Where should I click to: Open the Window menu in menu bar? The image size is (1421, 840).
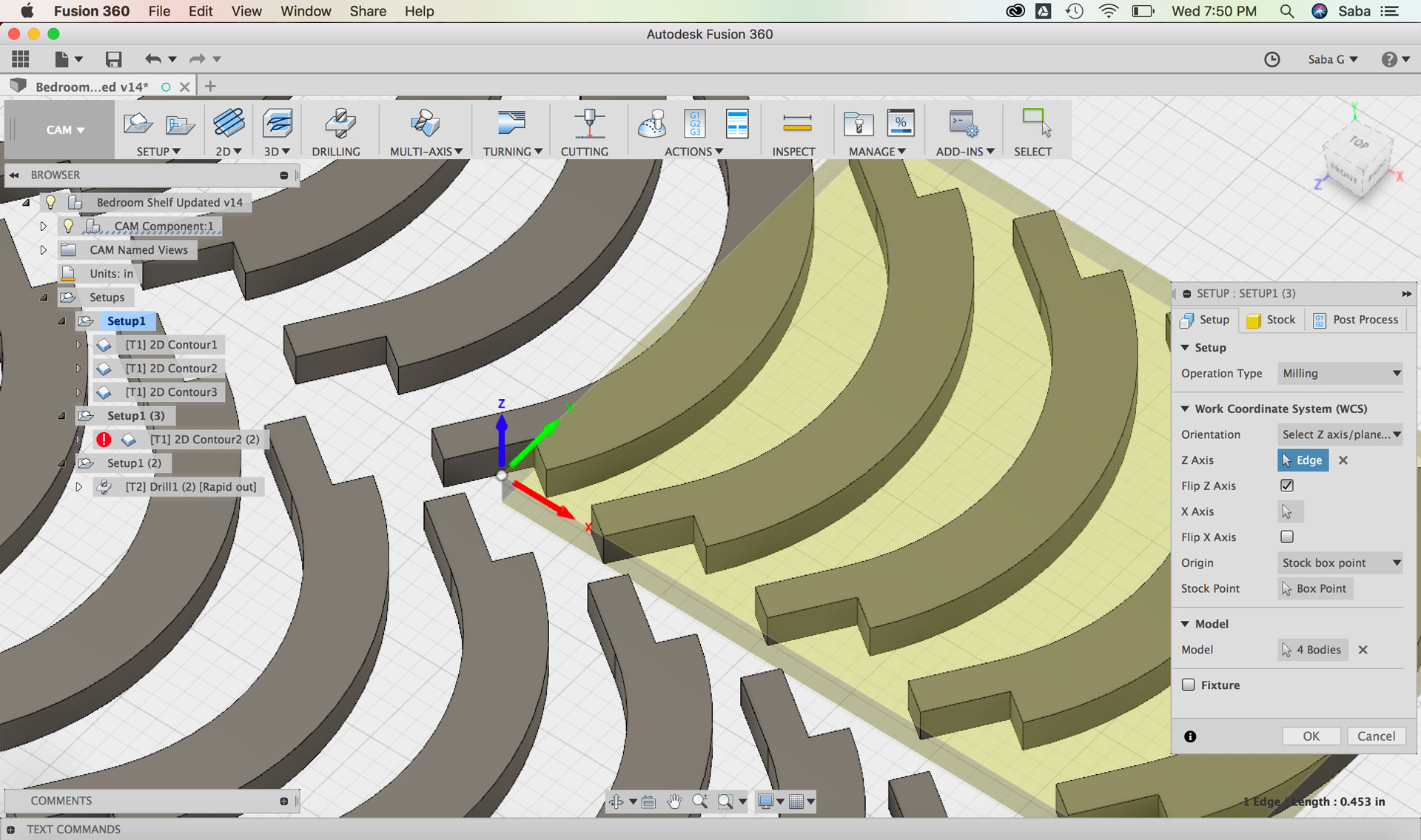(x=305, y=11)
